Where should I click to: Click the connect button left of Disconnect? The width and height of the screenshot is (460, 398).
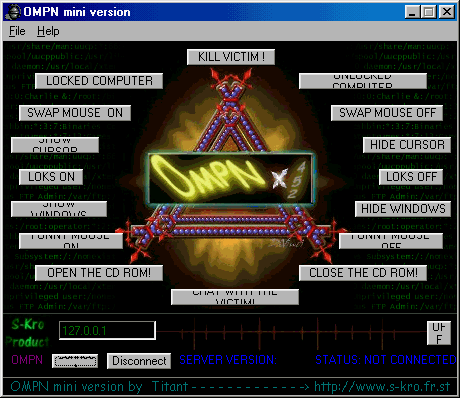(75, 361)
